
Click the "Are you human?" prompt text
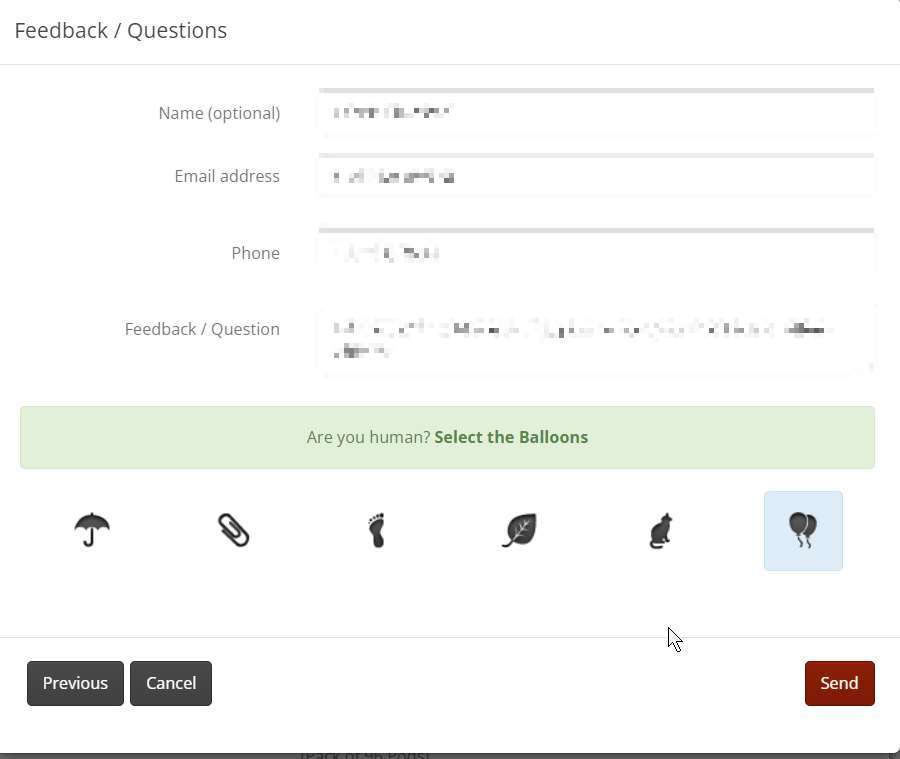pos(368,437)
